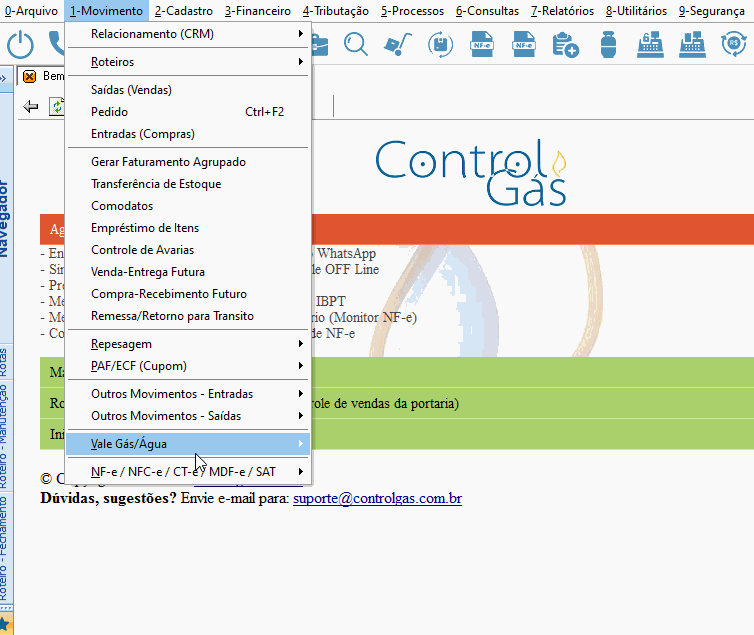Viewport: 754px width, 635px height.
Task: Click the first NF-e document icon
Action: pos(482,44)
